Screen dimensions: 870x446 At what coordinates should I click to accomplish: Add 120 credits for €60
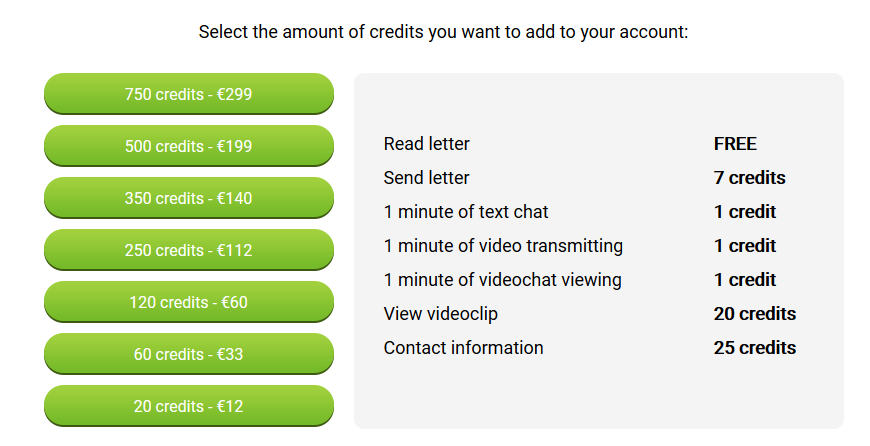[189, 302]
